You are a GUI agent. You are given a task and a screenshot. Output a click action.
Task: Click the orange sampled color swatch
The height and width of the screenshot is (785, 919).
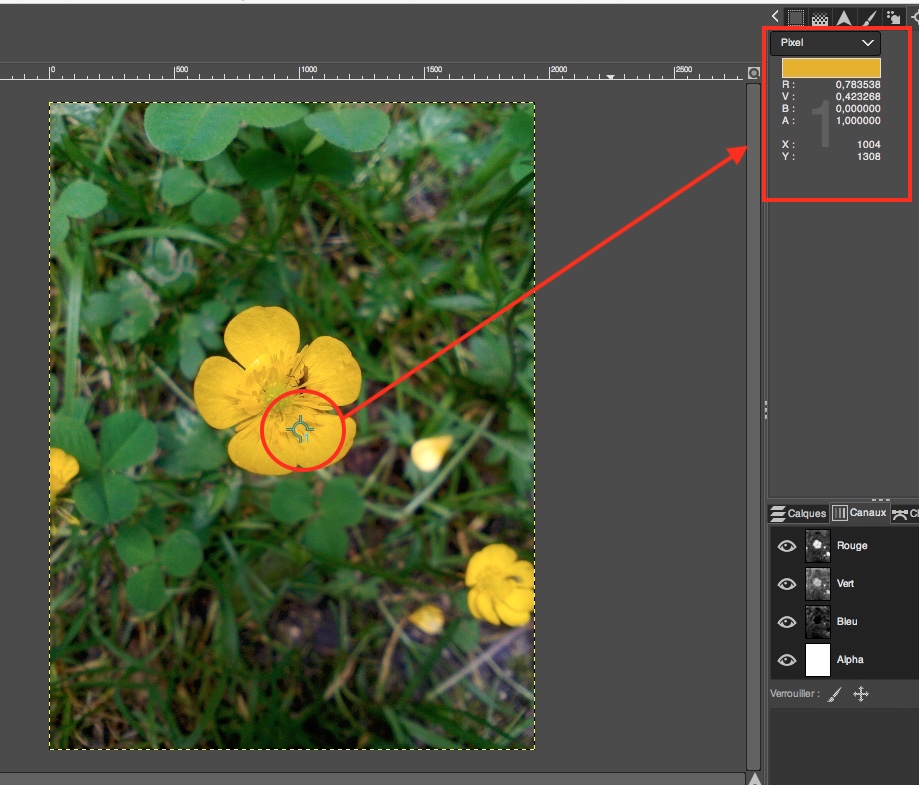pos(831,68)
